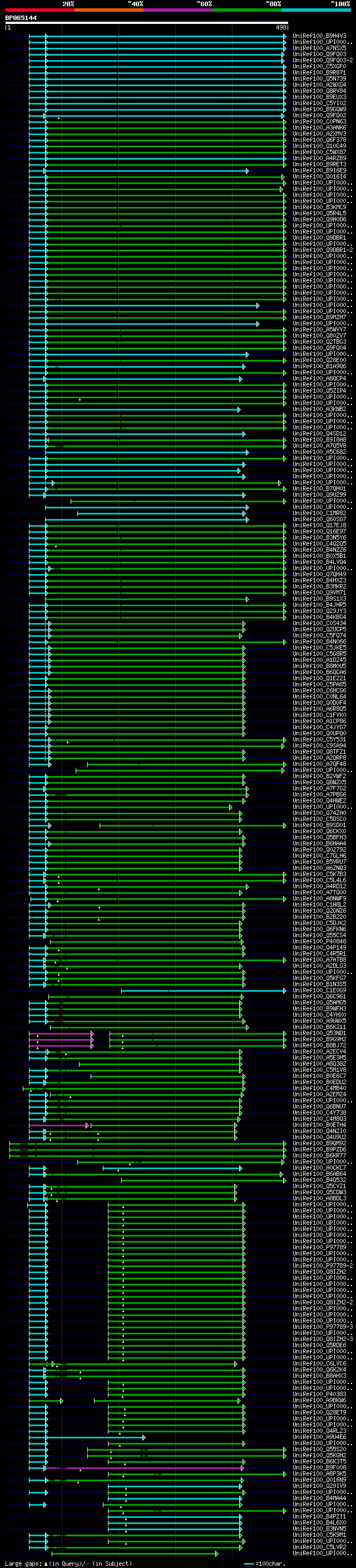This screenshot has width=356, height=1568.
Task: Click hit label UniRef100_B9I6E9
Action: 319,170
